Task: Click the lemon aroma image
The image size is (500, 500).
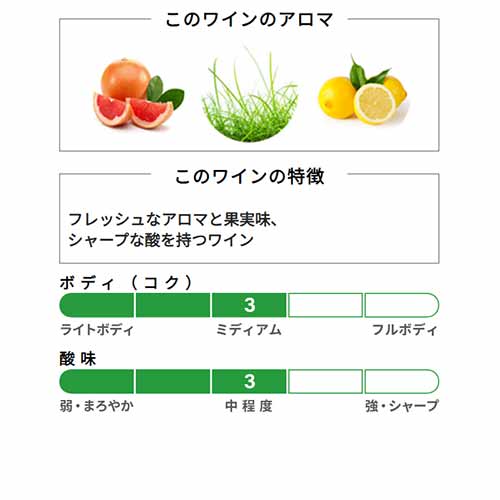Action: click(363, 91)
